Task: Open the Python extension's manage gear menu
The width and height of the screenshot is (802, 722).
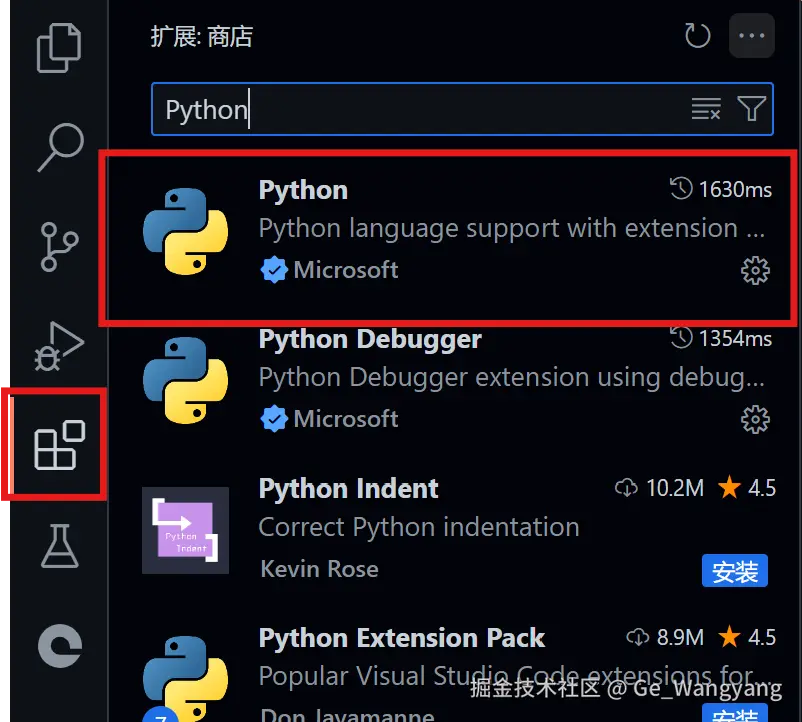Action: [755, 270]
